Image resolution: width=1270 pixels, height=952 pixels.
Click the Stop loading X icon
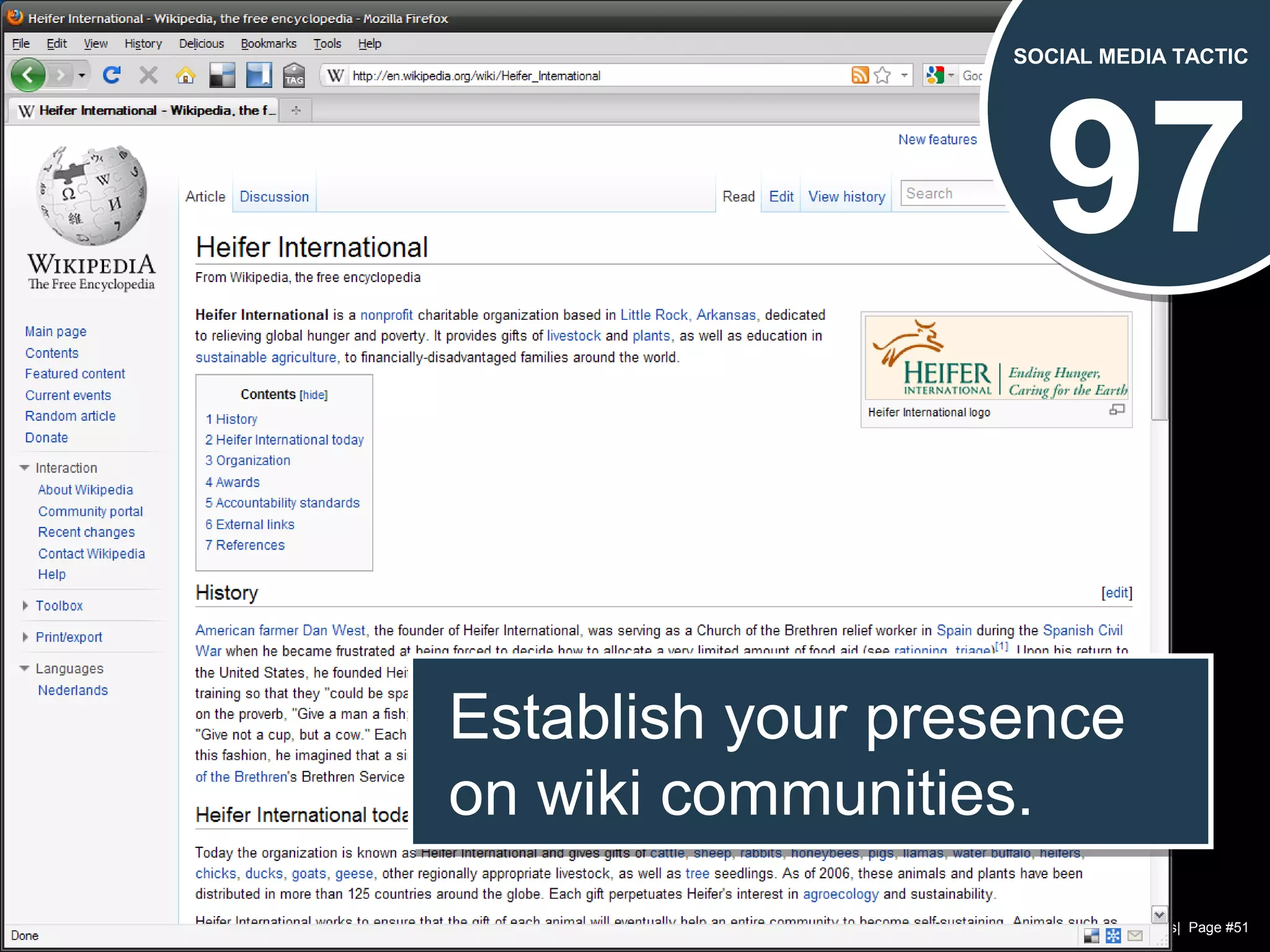coord(148,76)
